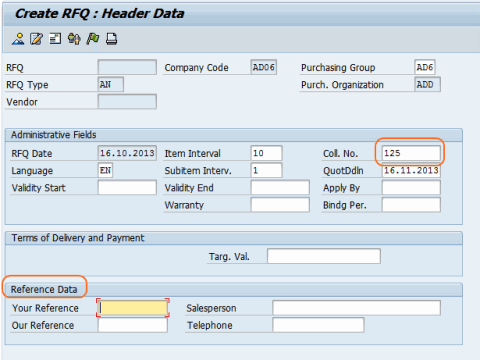The width and height of the screenshot is (480, 360).
Task: Click into the Bindg Per. field
Action: (411, 205)
